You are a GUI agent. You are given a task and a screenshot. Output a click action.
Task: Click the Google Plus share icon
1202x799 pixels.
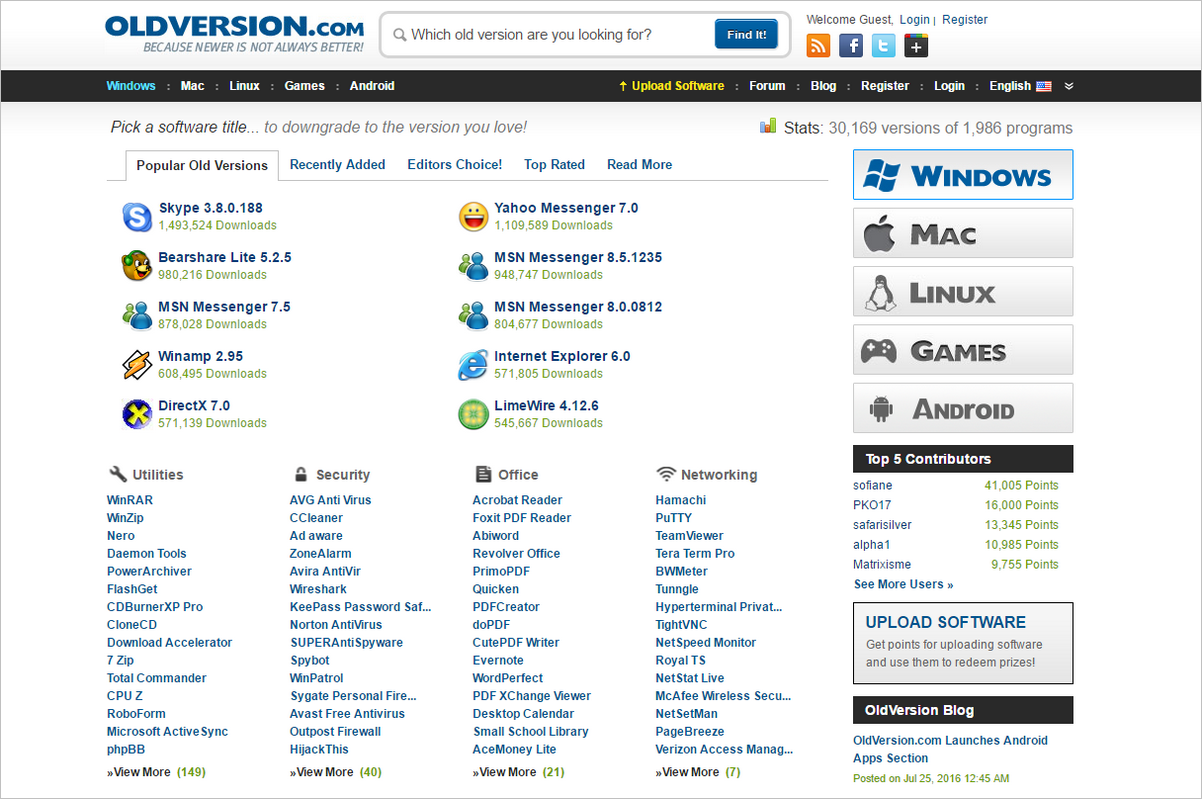pos(916,45)
